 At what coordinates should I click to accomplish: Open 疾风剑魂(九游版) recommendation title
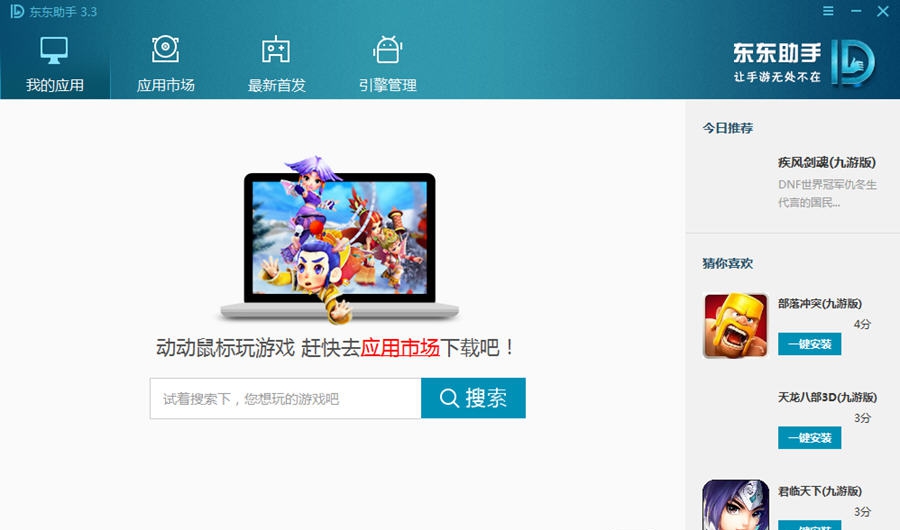[827, 163]
